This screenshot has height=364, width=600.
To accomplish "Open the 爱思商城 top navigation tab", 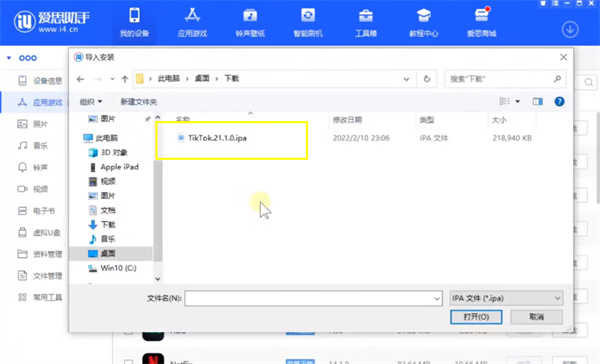I will point(481,23).
